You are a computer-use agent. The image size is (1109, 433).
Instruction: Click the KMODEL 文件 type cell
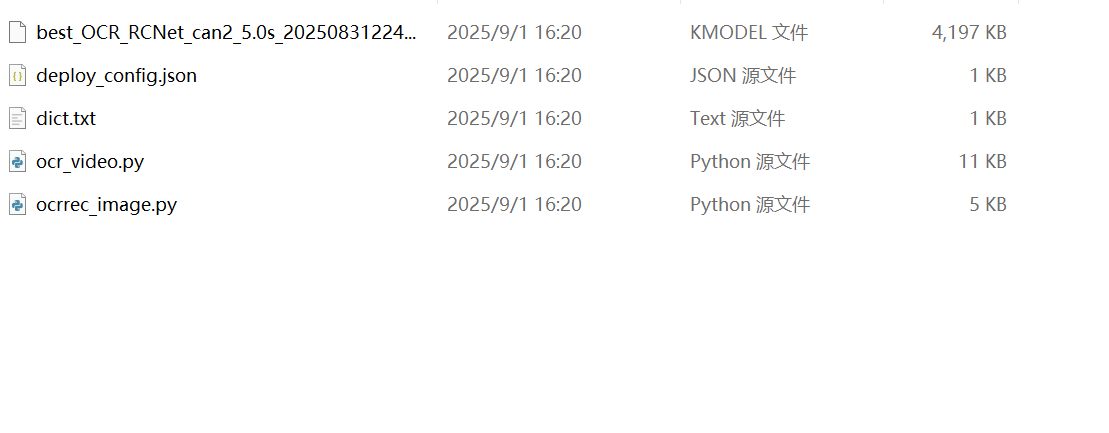click(x=749, y=32)
